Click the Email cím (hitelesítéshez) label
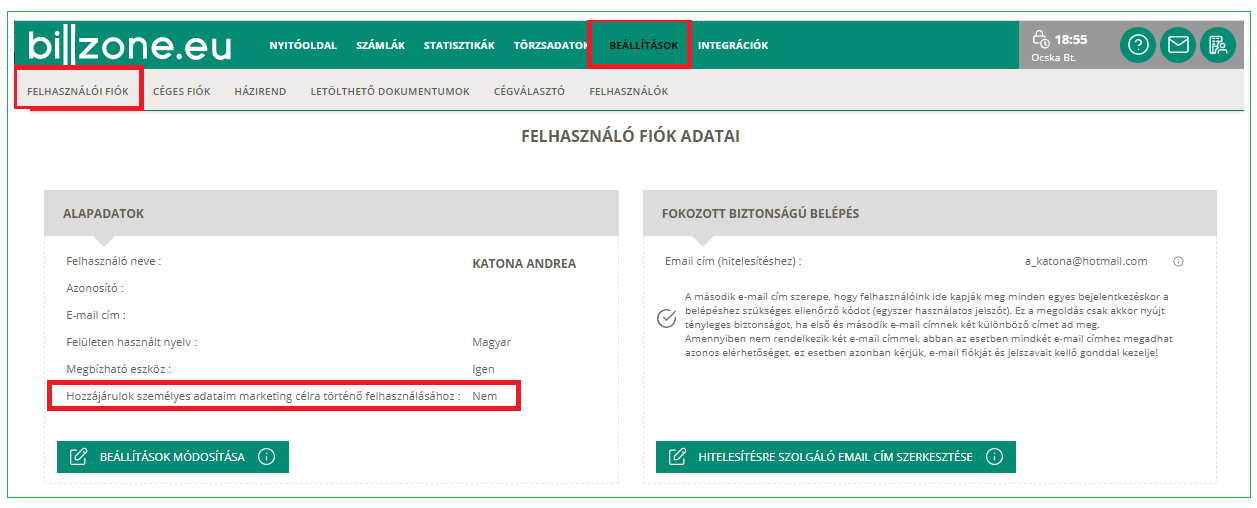 [733, 261]
